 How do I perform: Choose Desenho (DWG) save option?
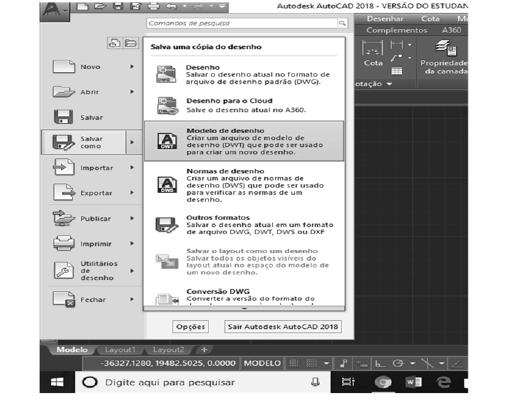[x=244, y=74]
